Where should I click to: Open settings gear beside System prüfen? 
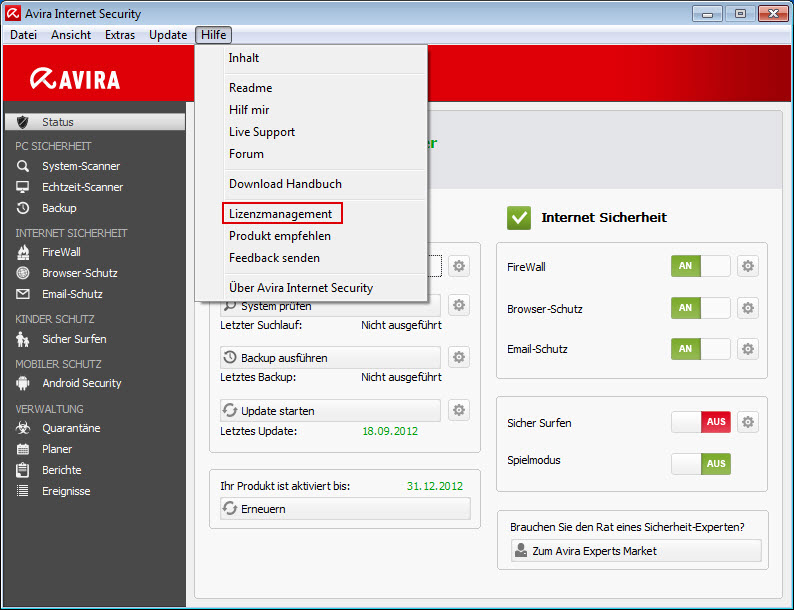(x=459, y=305)
